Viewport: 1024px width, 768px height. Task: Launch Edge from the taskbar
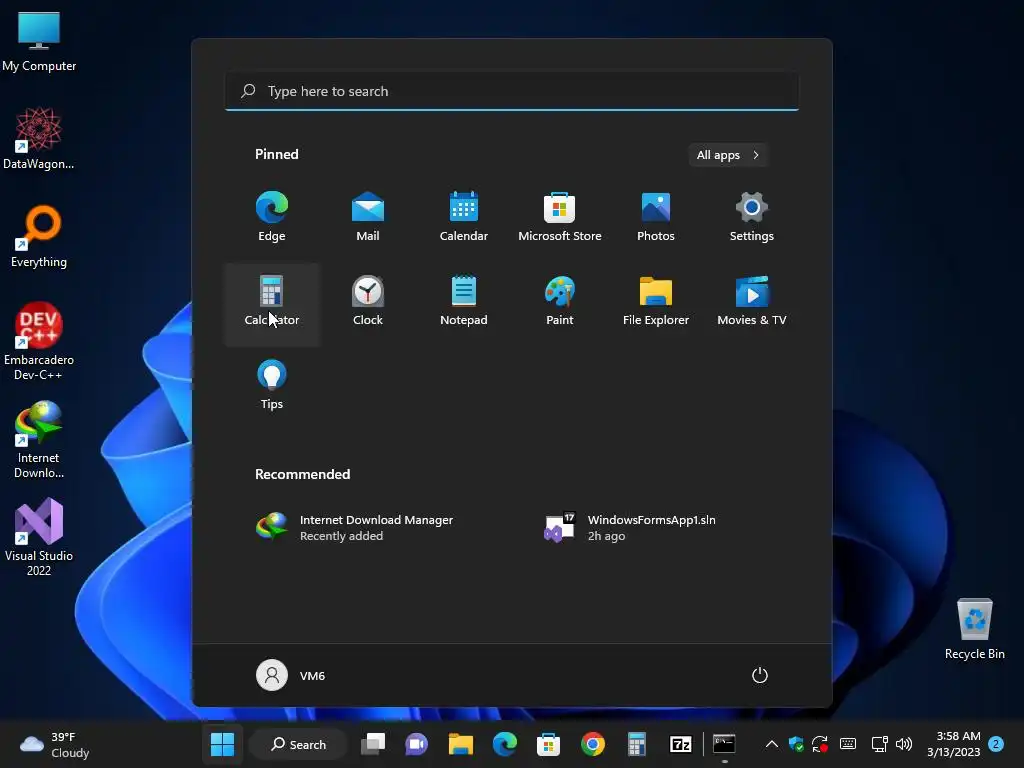click(504, 744)
